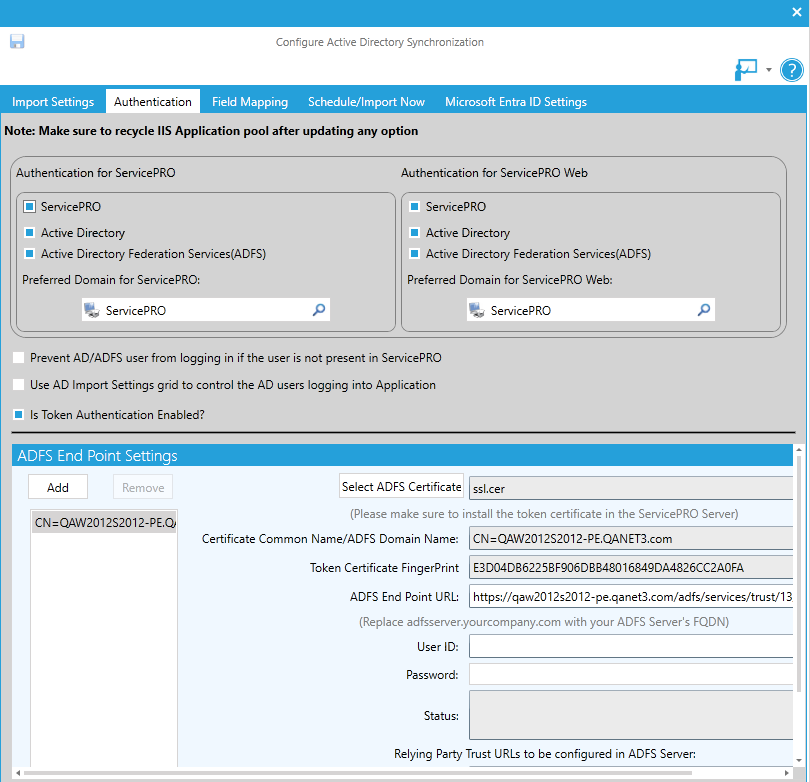Click the Remove button

(143, 487)
